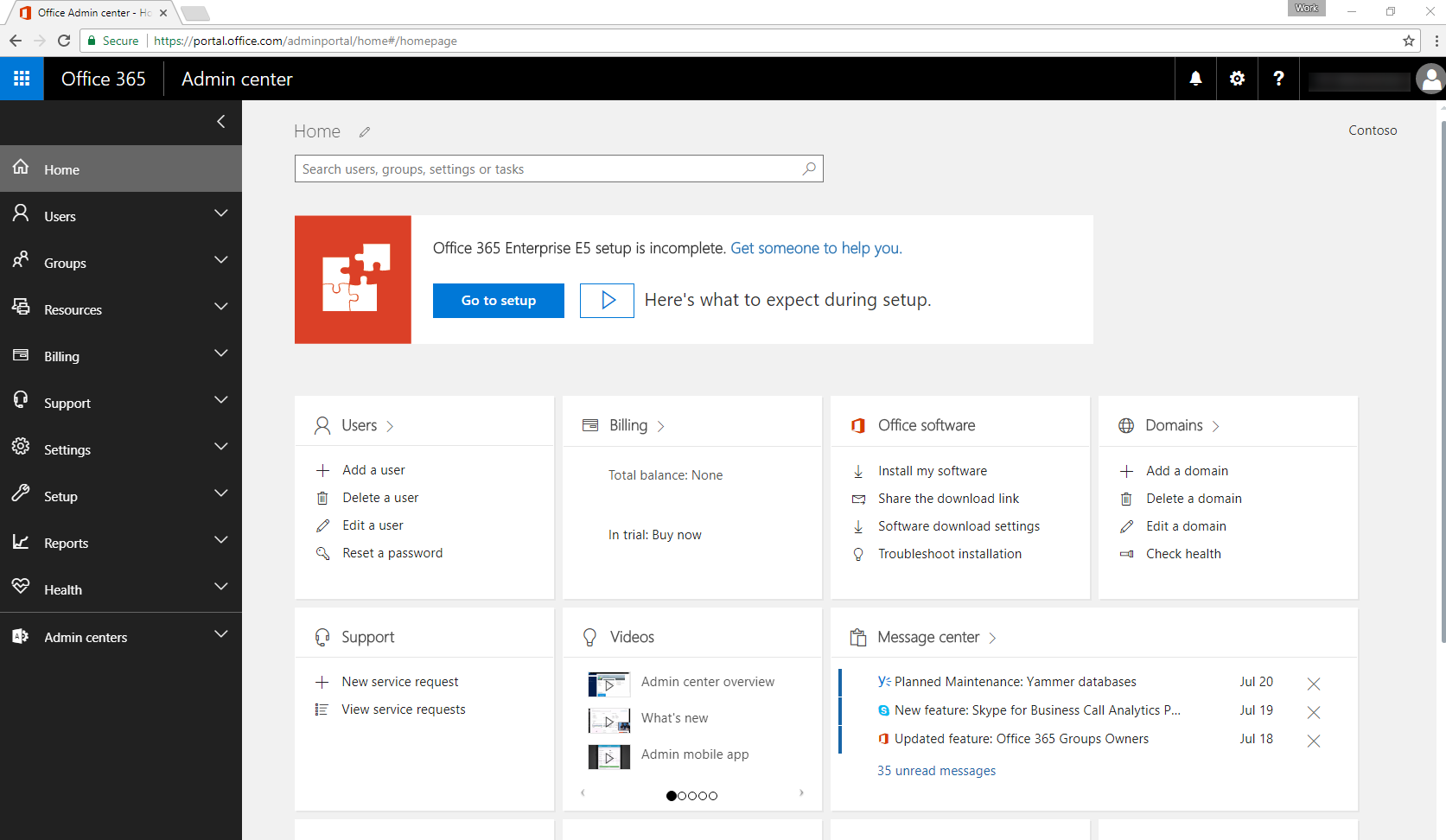
Task: Select the fifth carousel dot in Videos
Action: tap(713, 796)
